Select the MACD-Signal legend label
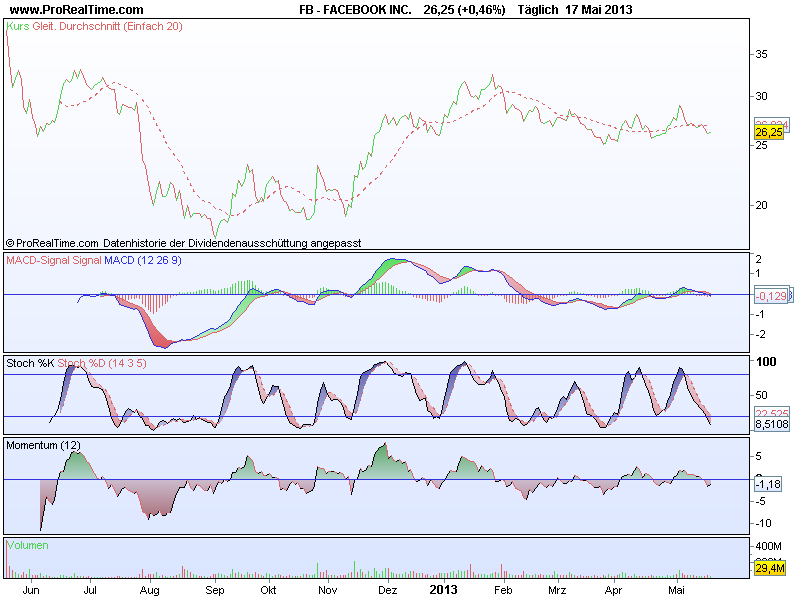The width and height of the screenshot is (800, 600). (54, 260)
